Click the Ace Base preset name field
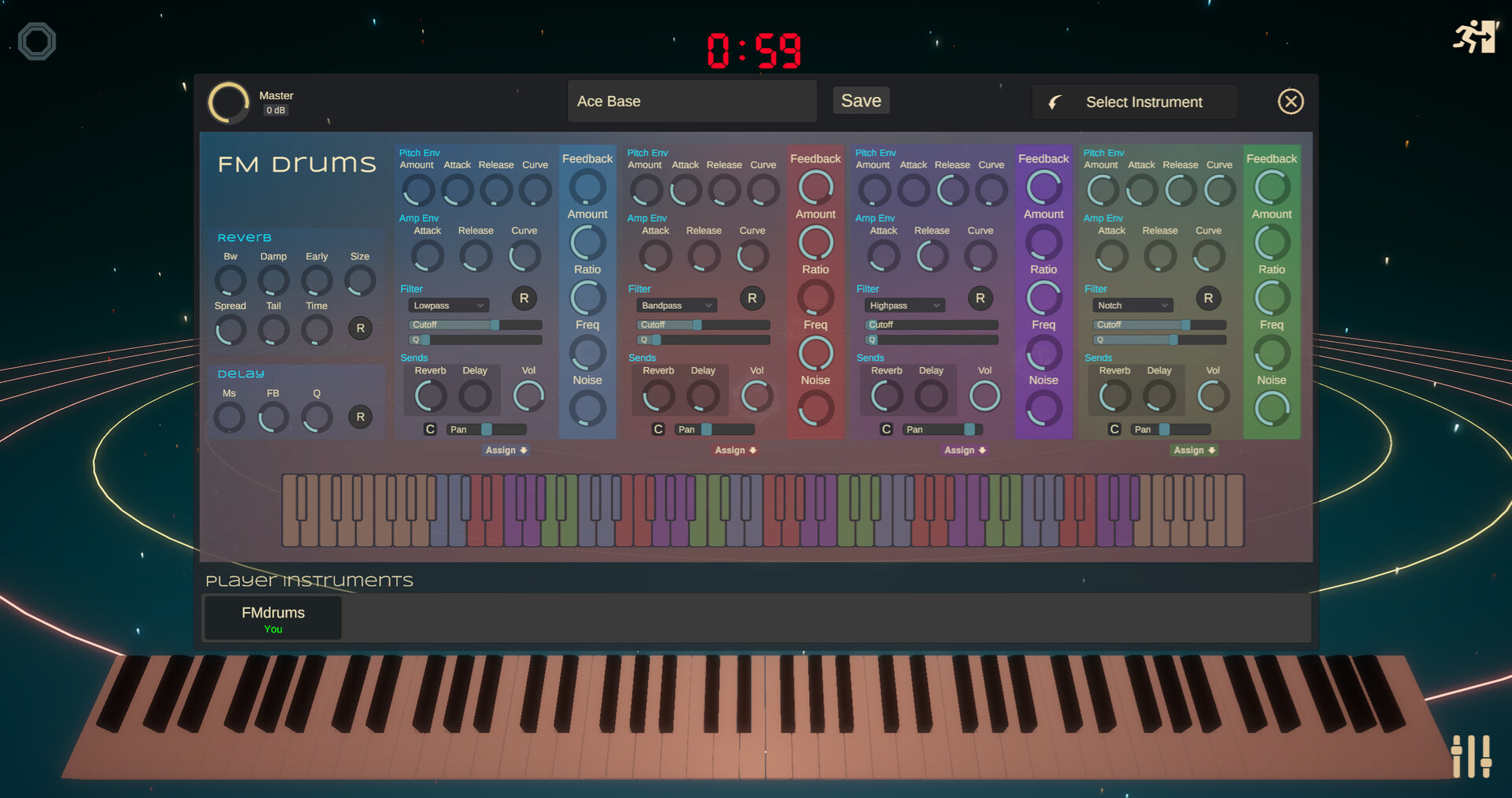This screenshot has height=798, width=1512. [691, 101]
